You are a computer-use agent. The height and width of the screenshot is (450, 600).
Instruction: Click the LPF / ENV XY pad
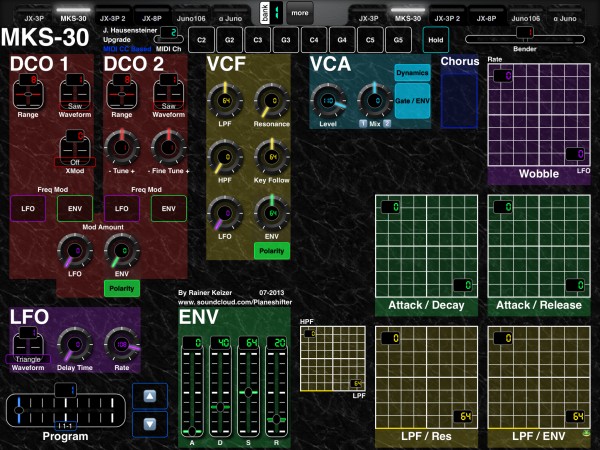tap(539, 377)
